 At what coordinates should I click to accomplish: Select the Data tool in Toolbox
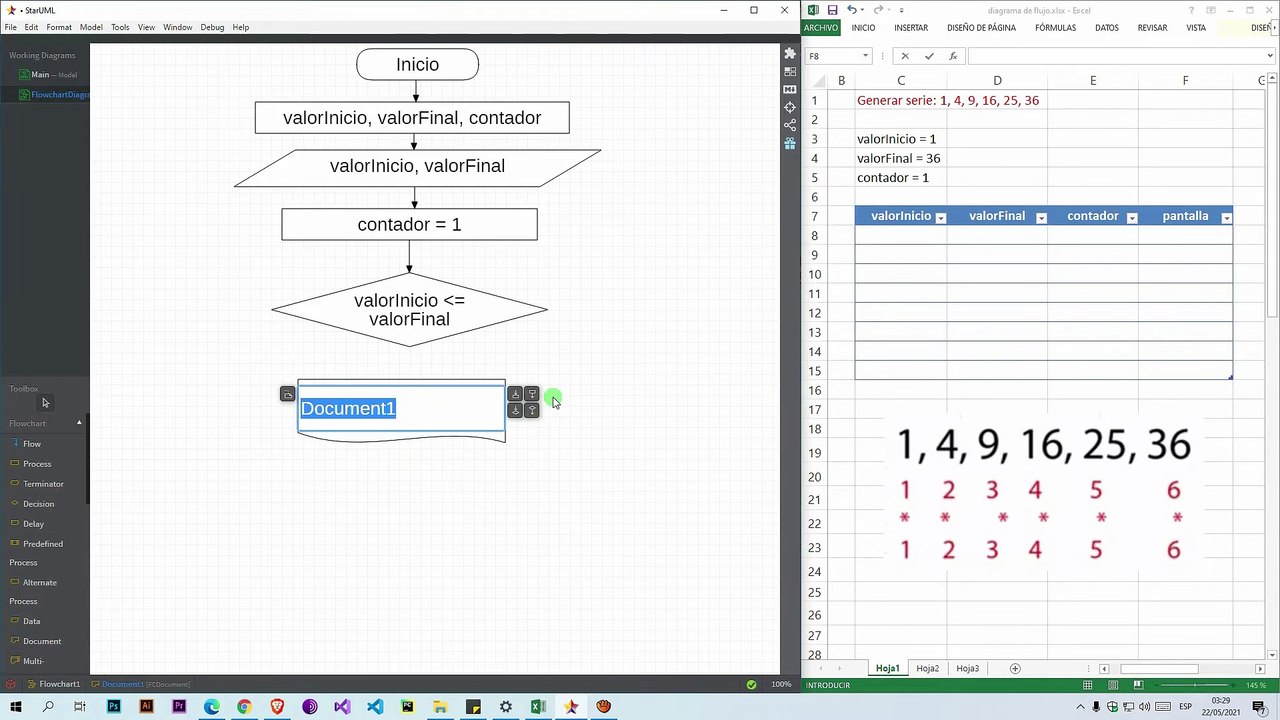(x=31, y=621)
